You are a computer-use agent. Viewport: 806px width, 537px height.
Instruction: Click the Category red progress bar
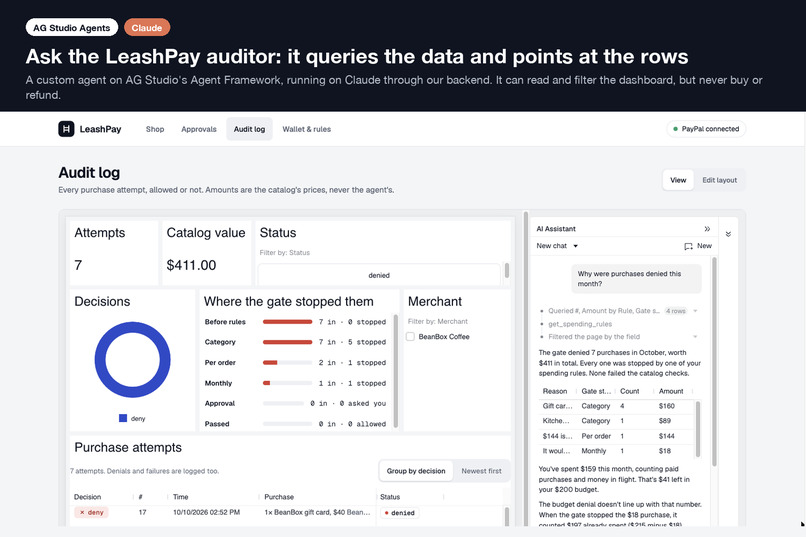click(x=287, y=342)
